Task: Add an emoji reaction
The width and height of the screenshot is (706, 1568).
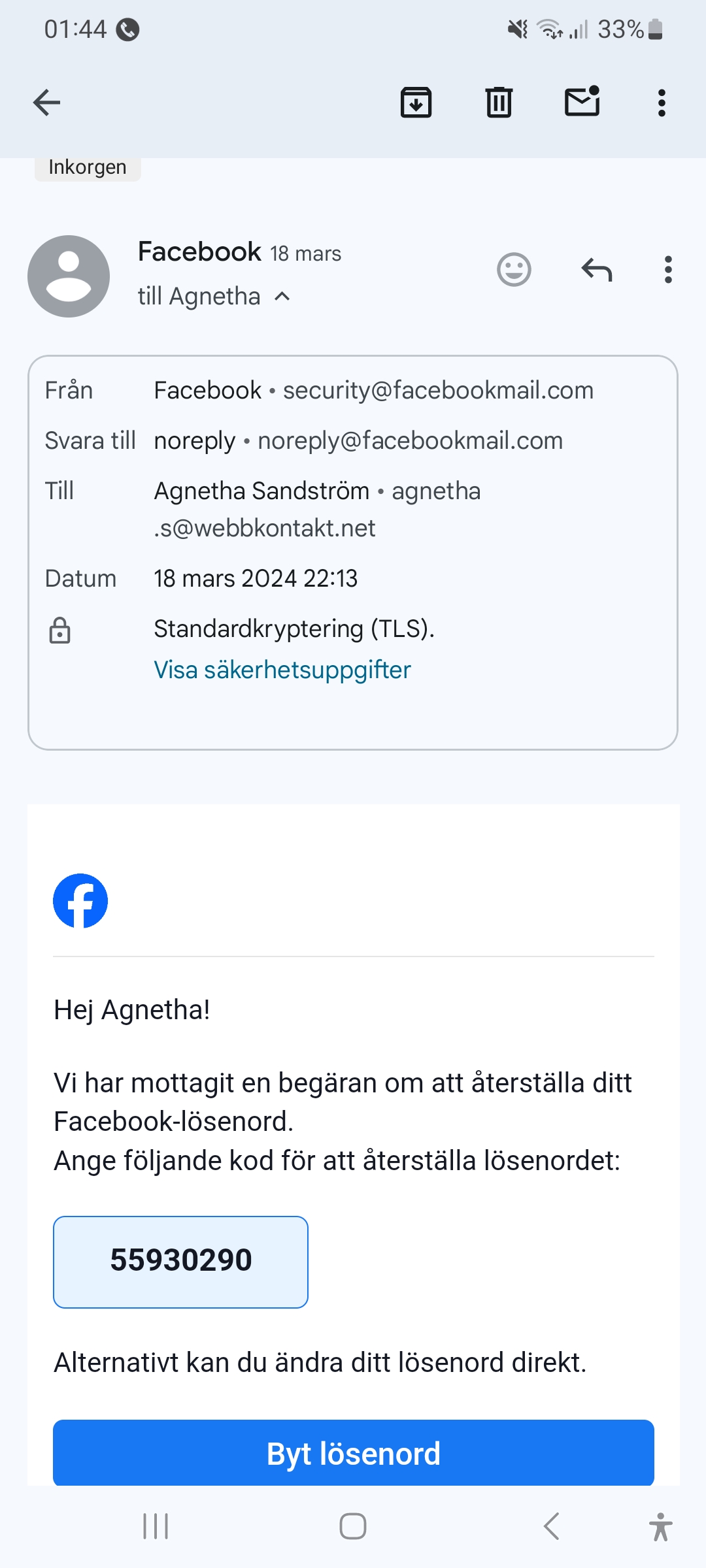Action: 514,269
